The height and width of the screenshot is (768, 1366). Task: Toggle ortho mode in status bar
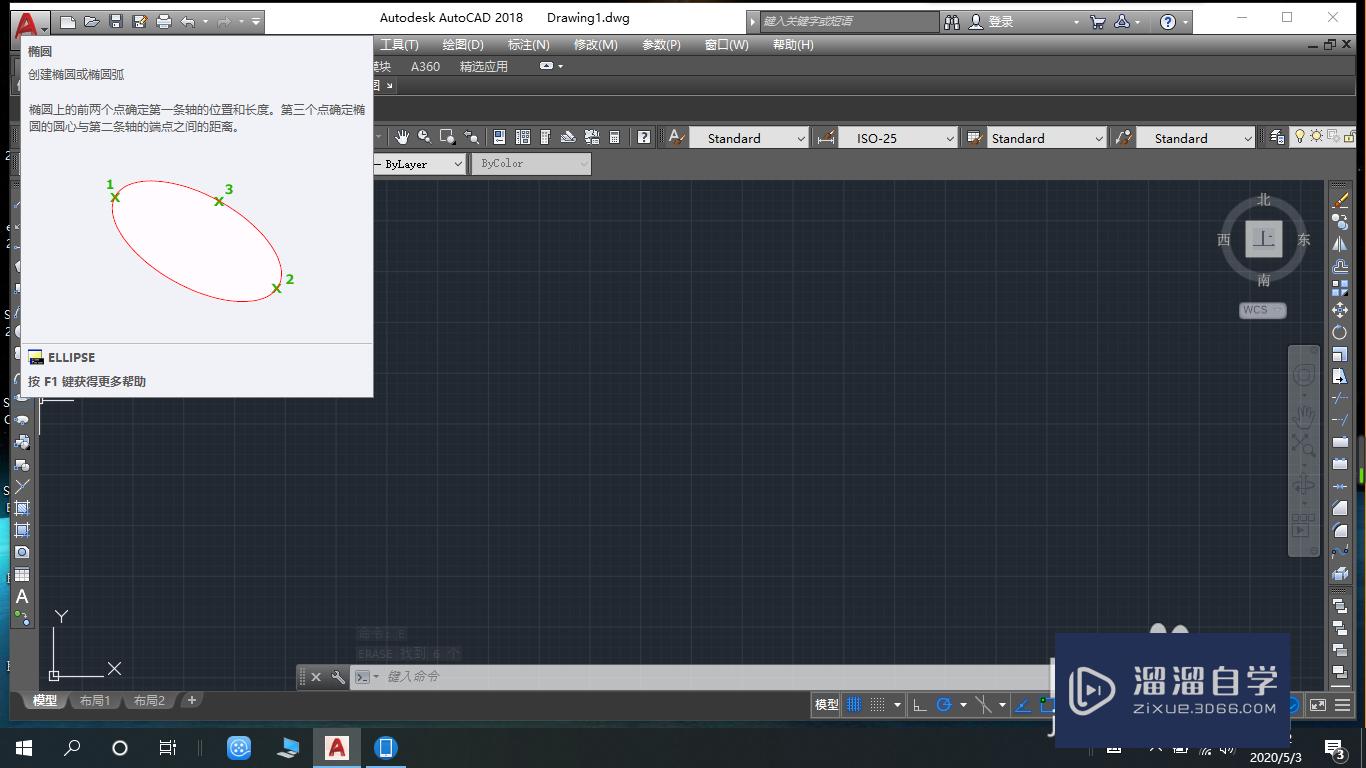point(920,705)
